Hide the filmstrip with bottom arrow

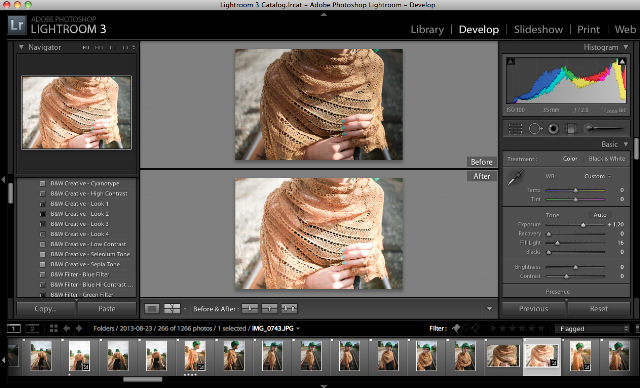324,385
